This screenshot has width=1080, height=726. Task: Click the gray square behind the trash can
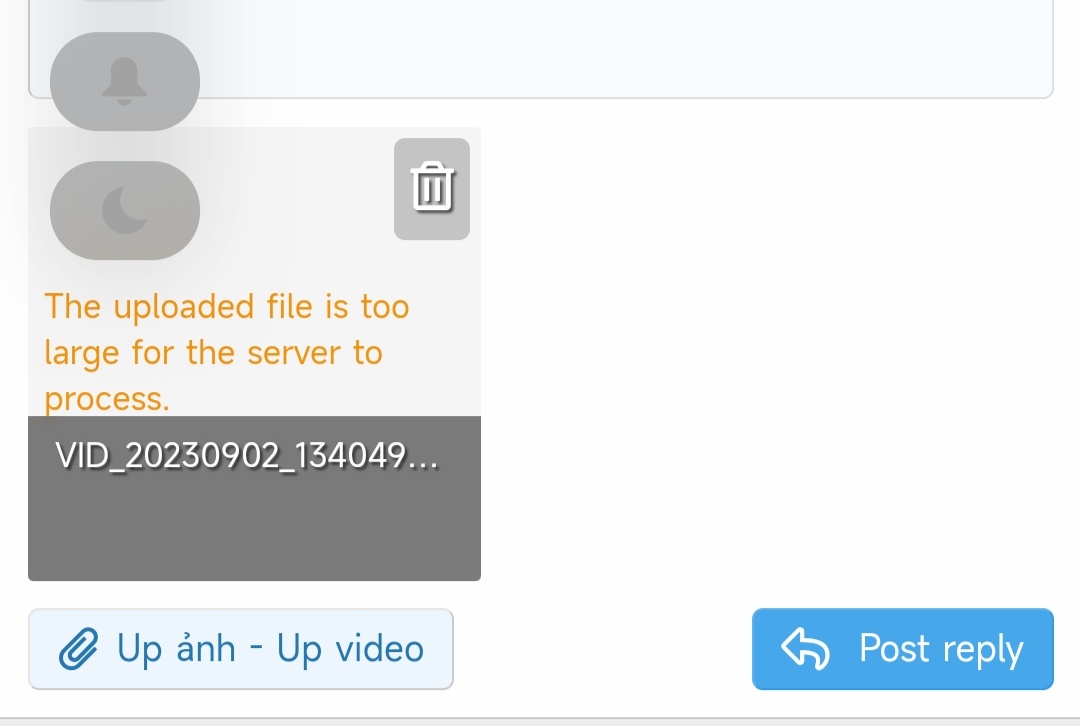(432, 189)
